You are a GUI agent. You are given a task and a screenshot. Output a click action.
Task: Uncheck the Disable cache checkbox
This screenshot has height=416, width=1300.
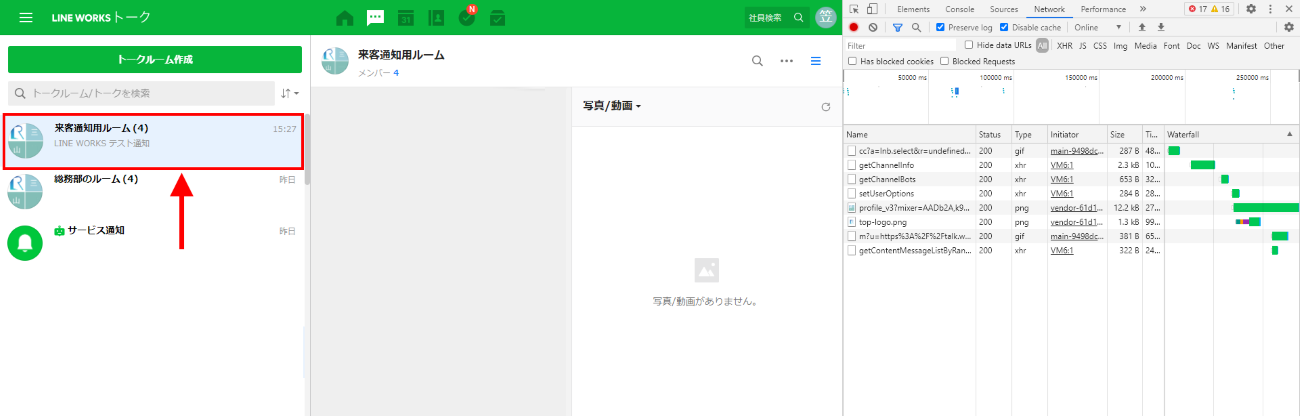[x=1004, y=28]
